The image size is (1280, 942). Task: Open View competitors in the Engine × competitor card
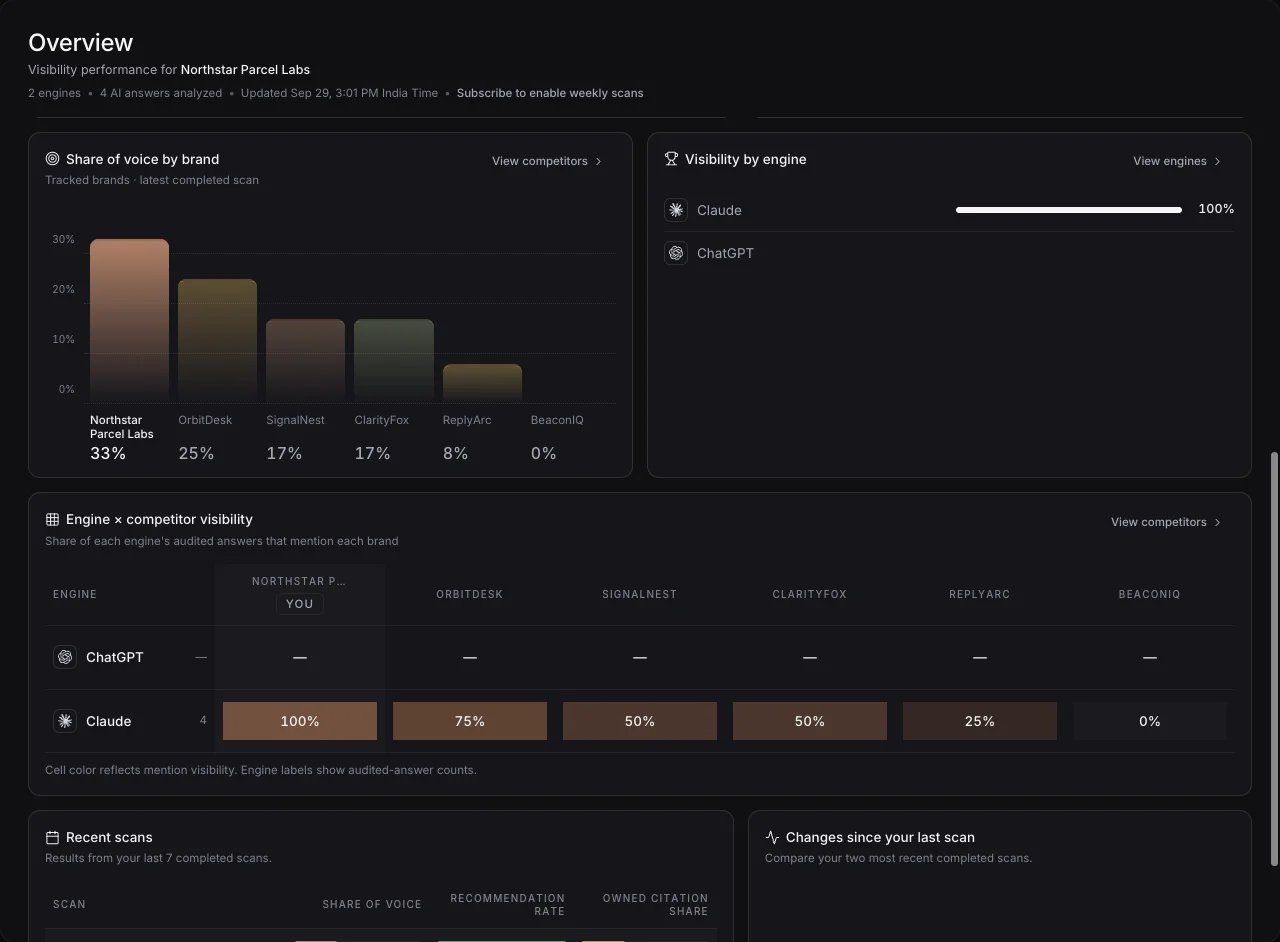1166,522
